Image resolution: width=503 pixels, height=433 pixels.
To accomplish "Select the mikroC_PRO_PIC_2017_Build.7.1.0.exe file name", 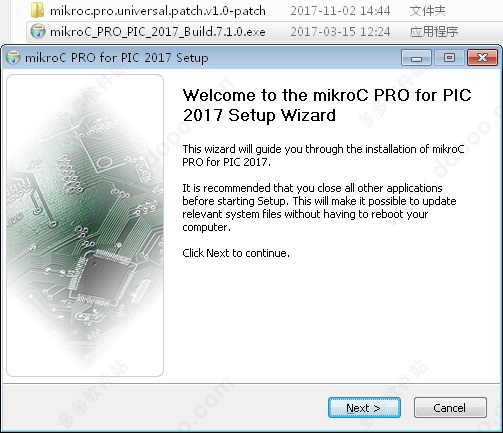I will click(x=158, y=32).
